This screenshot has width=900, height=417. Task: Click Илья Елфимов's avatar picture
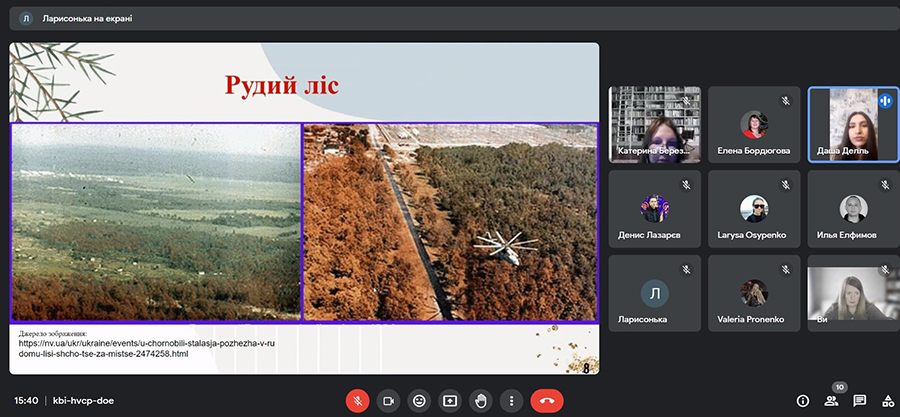click(x=854, y=209)
